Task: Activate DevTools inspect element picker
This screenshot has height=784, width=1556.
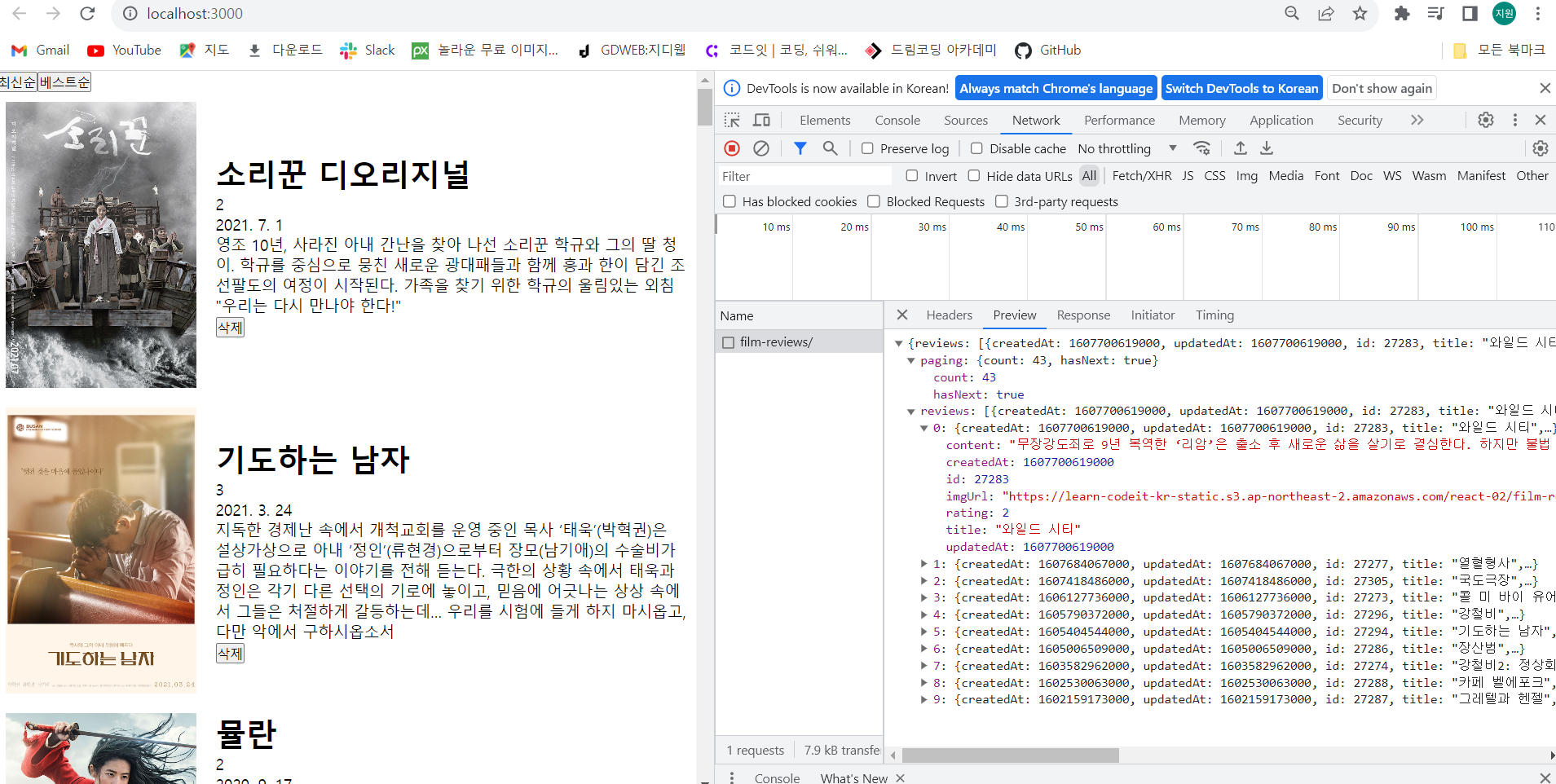Action: coord(732,121)
